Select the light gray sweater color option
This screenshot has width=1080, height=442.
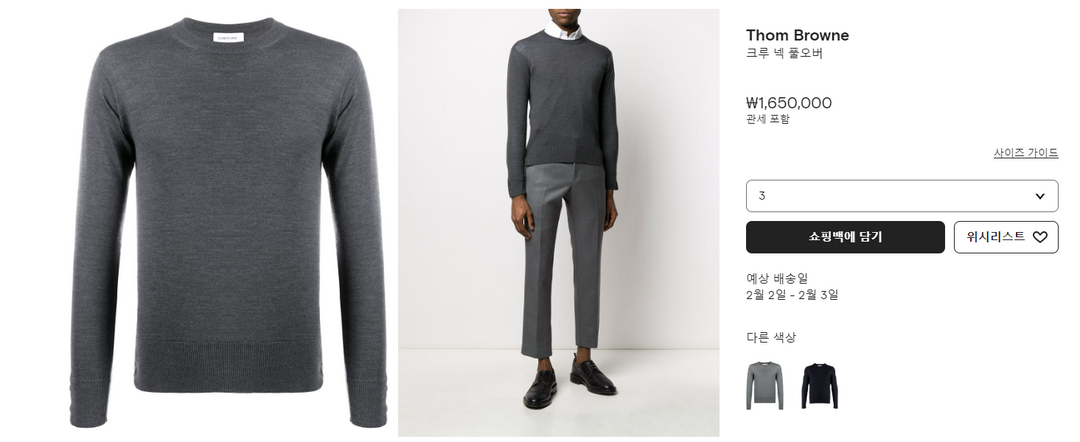pos(765,386)
